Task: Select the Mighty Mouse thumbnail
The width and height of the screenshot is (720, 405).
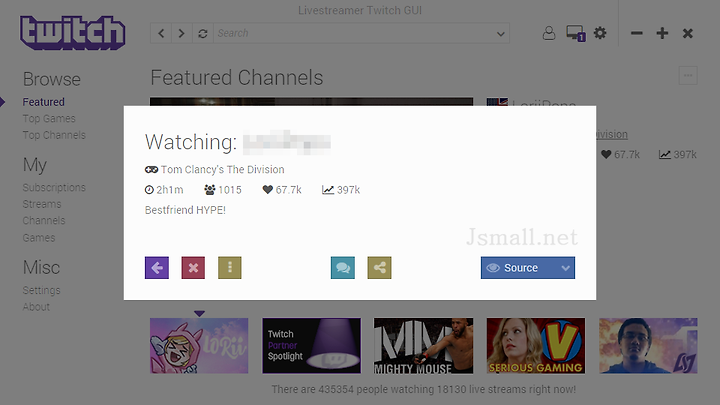Action: coord(423,346)
